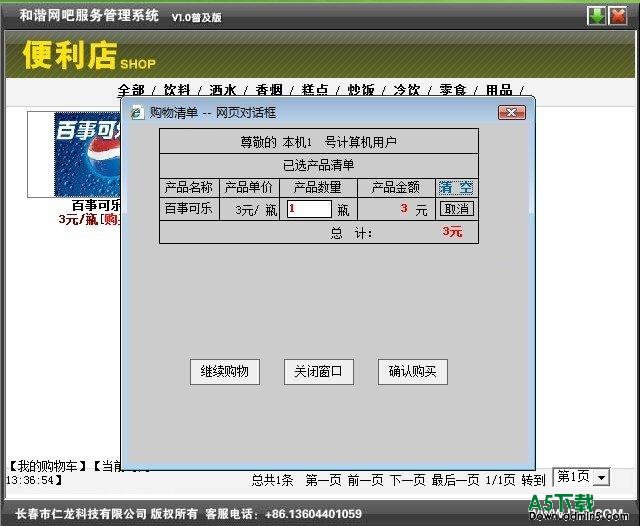The width and height of the screenshot is (640, 526).
Task: Open the 用品 category
Action: pyautogui.click(x=499, y=90)
